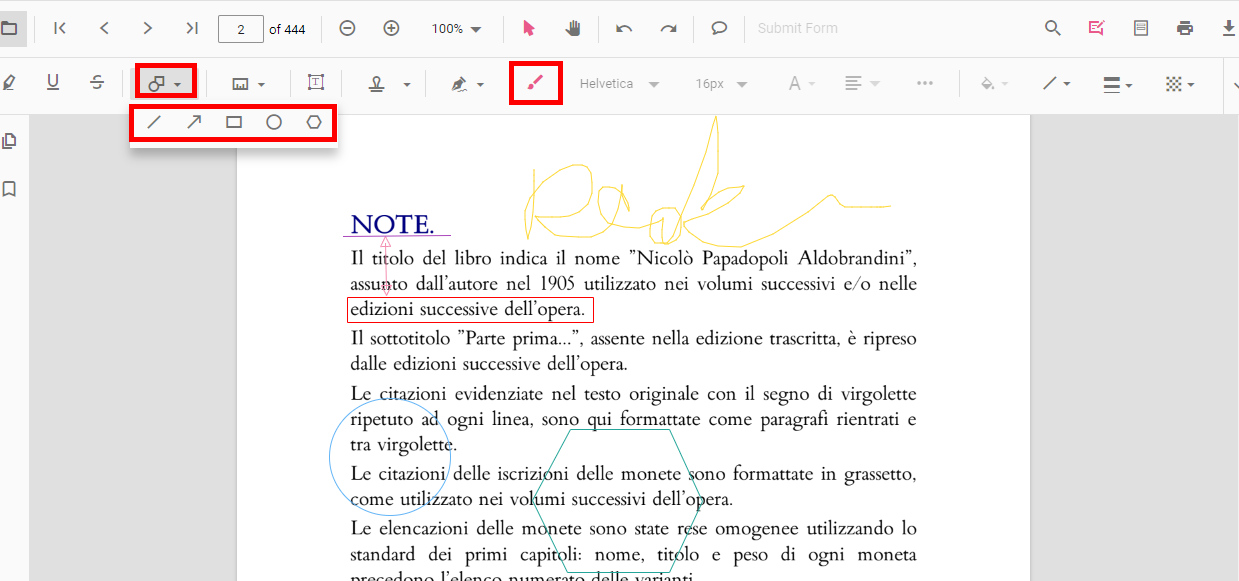Open the Helvetica font dropdown
Viewport: 1239px width, 581px height.
coord(617,83)
